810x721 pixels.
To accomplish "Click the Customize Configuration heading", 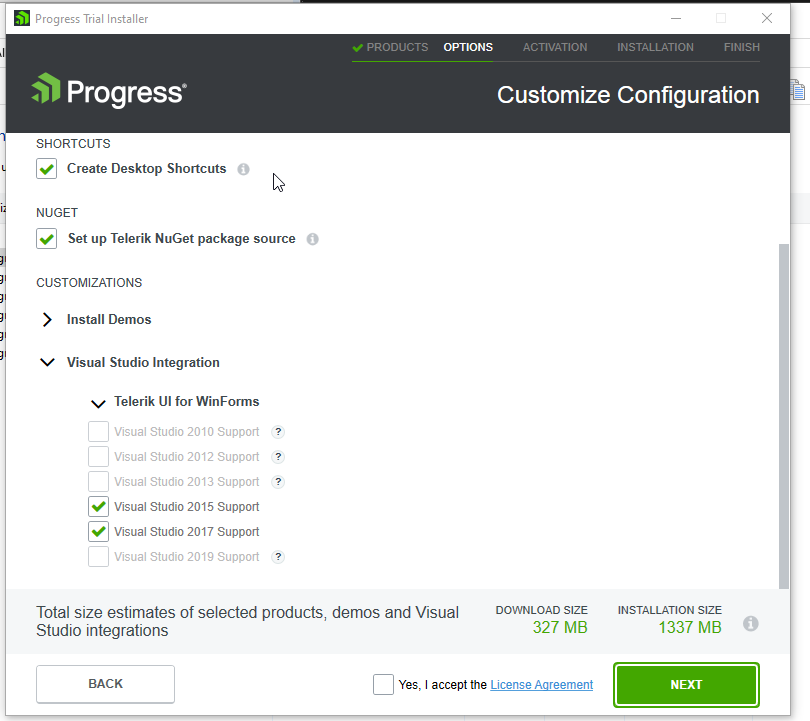I will (x=628, y=95).
